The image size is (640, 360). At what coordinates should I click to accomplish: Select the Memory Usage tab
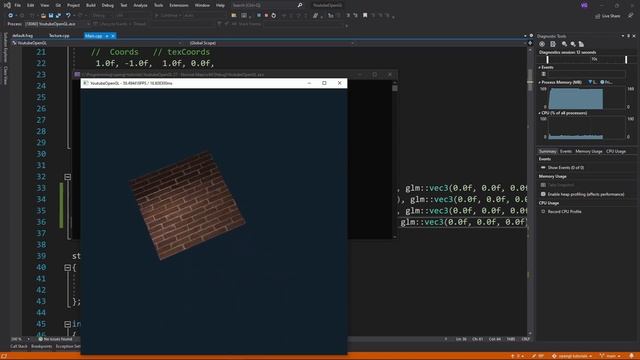(589, 151)
